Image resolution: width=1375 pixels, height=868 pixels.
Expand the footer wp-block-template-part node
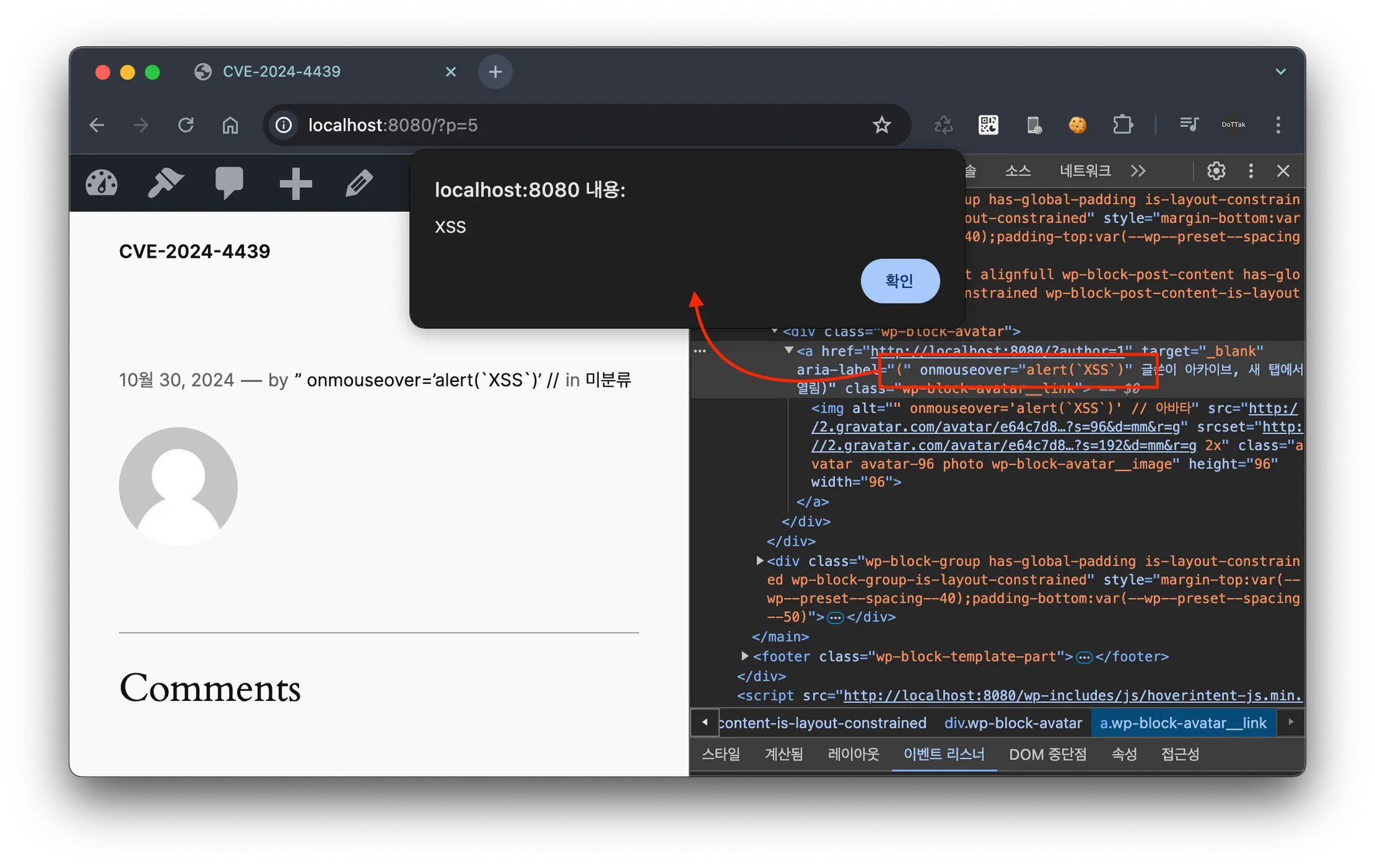(x=745, y=656)
